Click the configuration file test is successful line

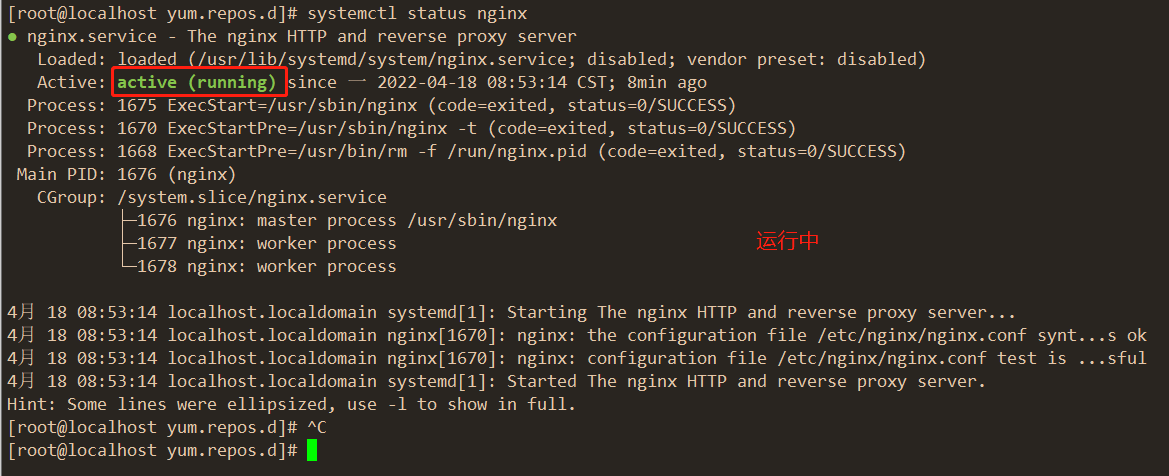point(576,359)
